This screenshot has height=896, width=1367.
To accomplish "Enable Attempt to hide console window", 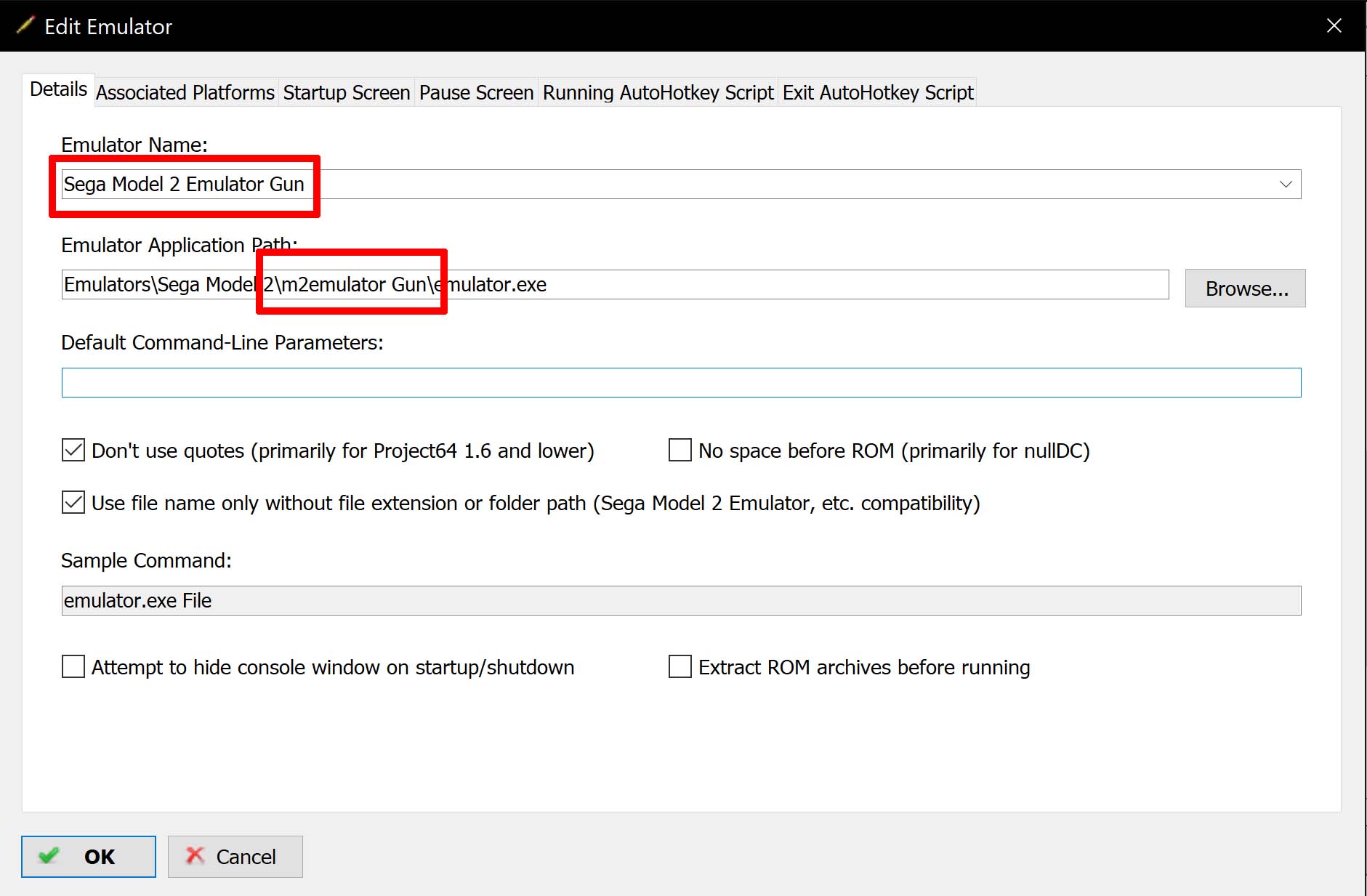I will pos(73,667).
